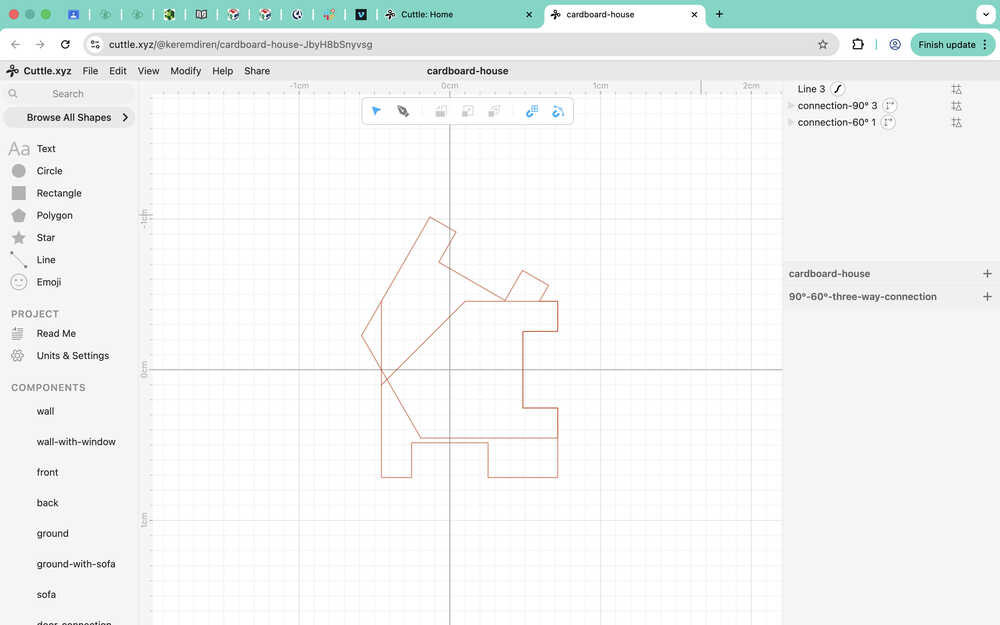
Task: Switch to the pinned Slack tab
Action: pos(329,14)
